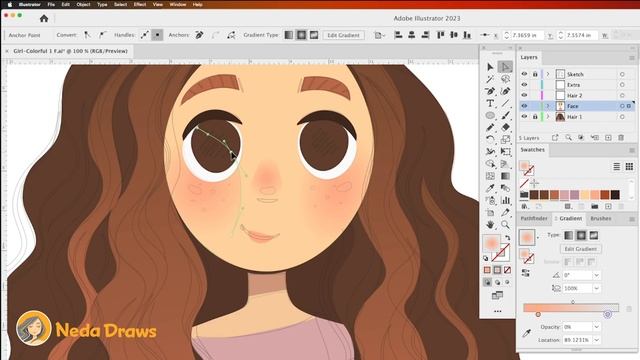
Task: Select the Direct Selection tool
Action: click(x=505, y=67)
